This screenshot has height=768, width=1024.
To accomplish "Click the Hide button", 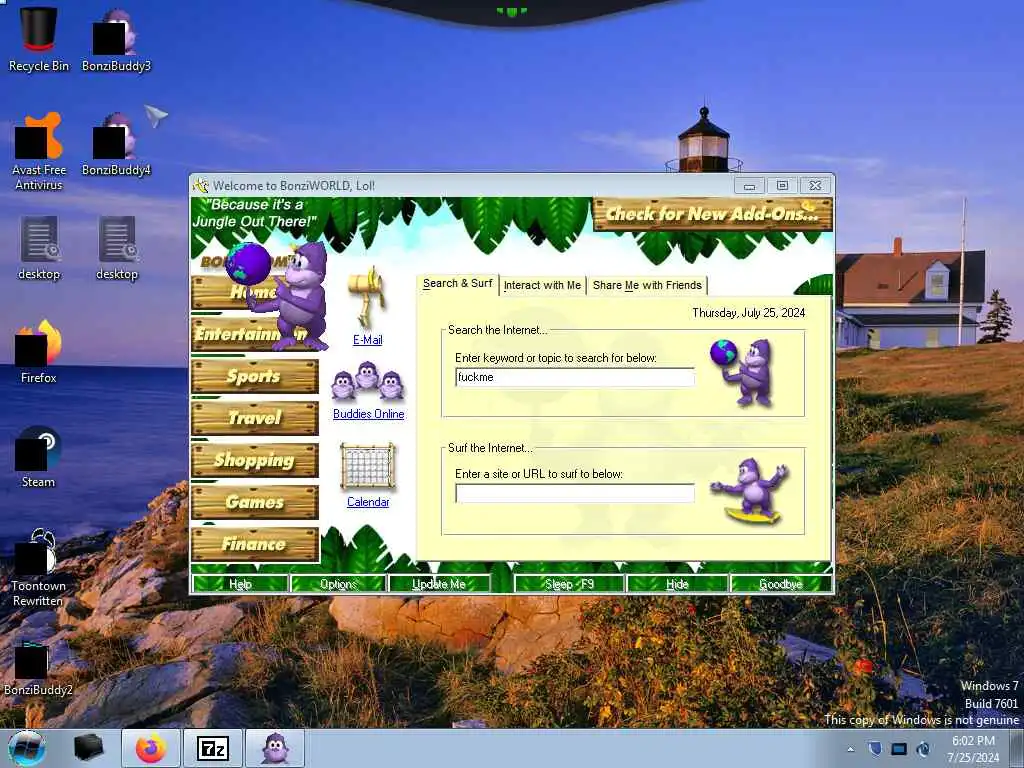I will click(677, 584).
